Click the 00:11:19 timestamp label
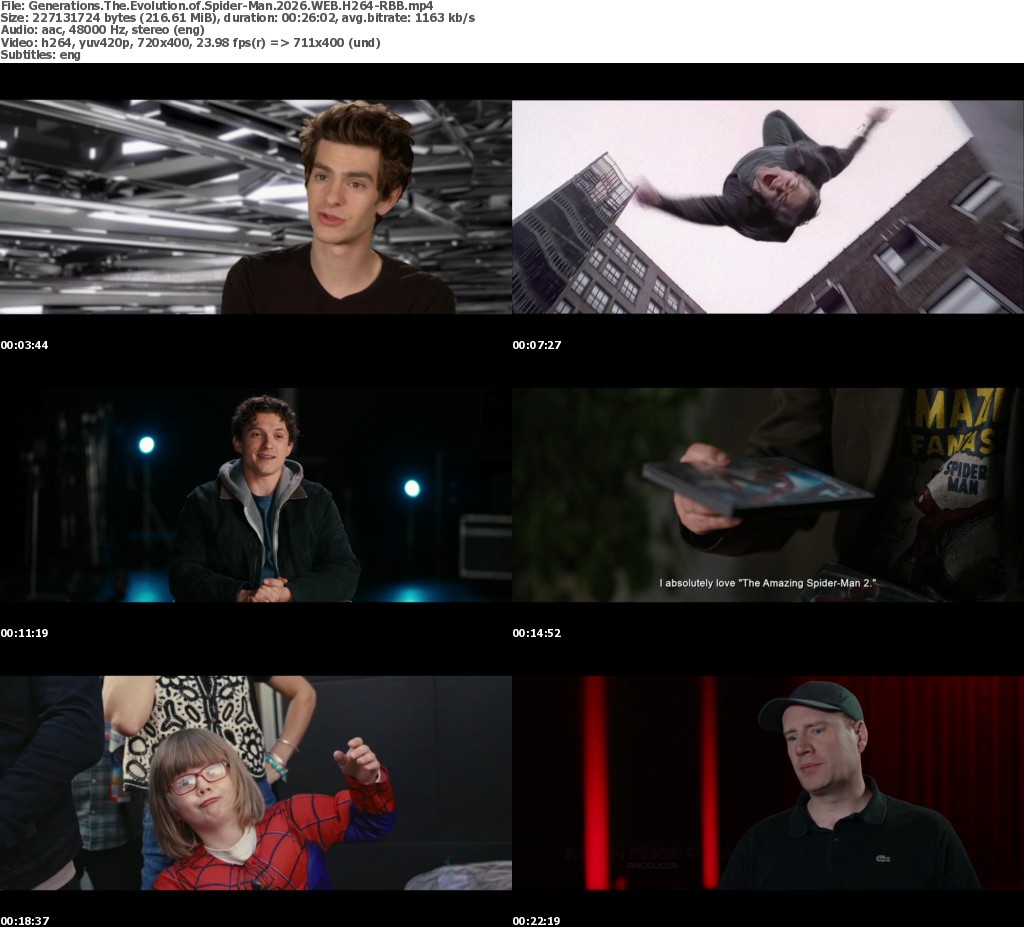The width and height of the screenshot is (1024, 927). tap(24, 633)
